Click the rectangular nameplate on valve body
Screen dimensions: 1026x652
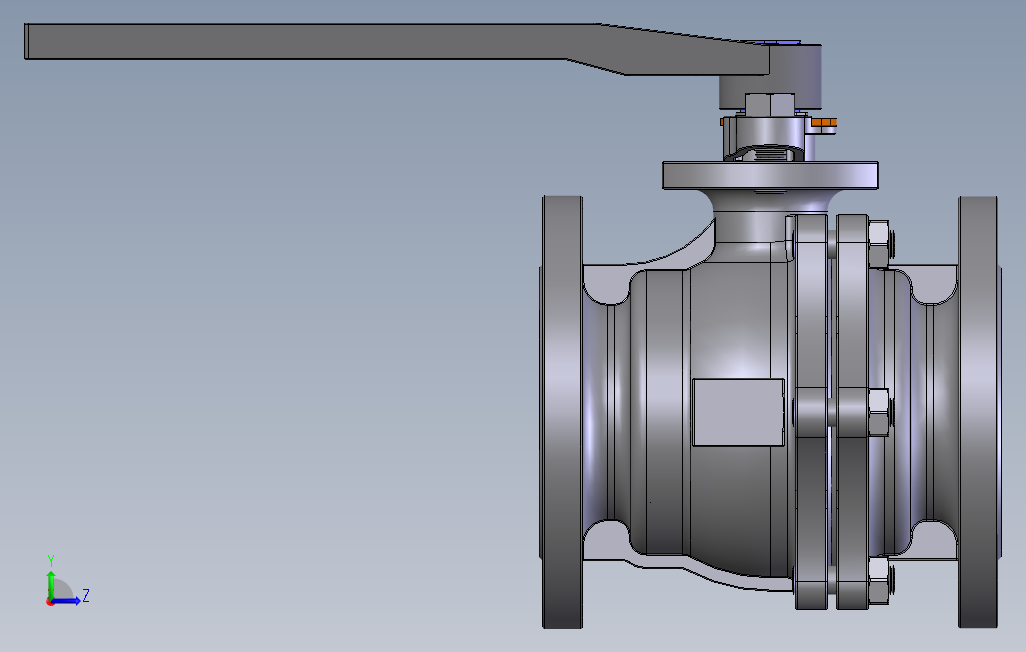(x=738, y=412)
